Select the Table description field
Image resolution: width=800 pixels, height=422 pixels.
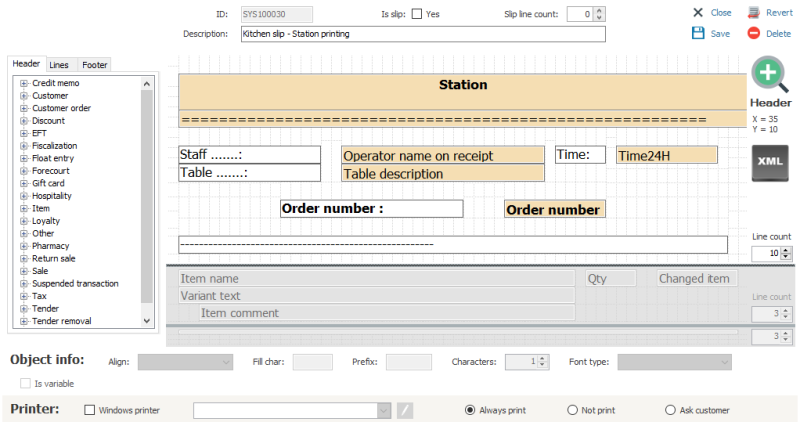point(442,173)
